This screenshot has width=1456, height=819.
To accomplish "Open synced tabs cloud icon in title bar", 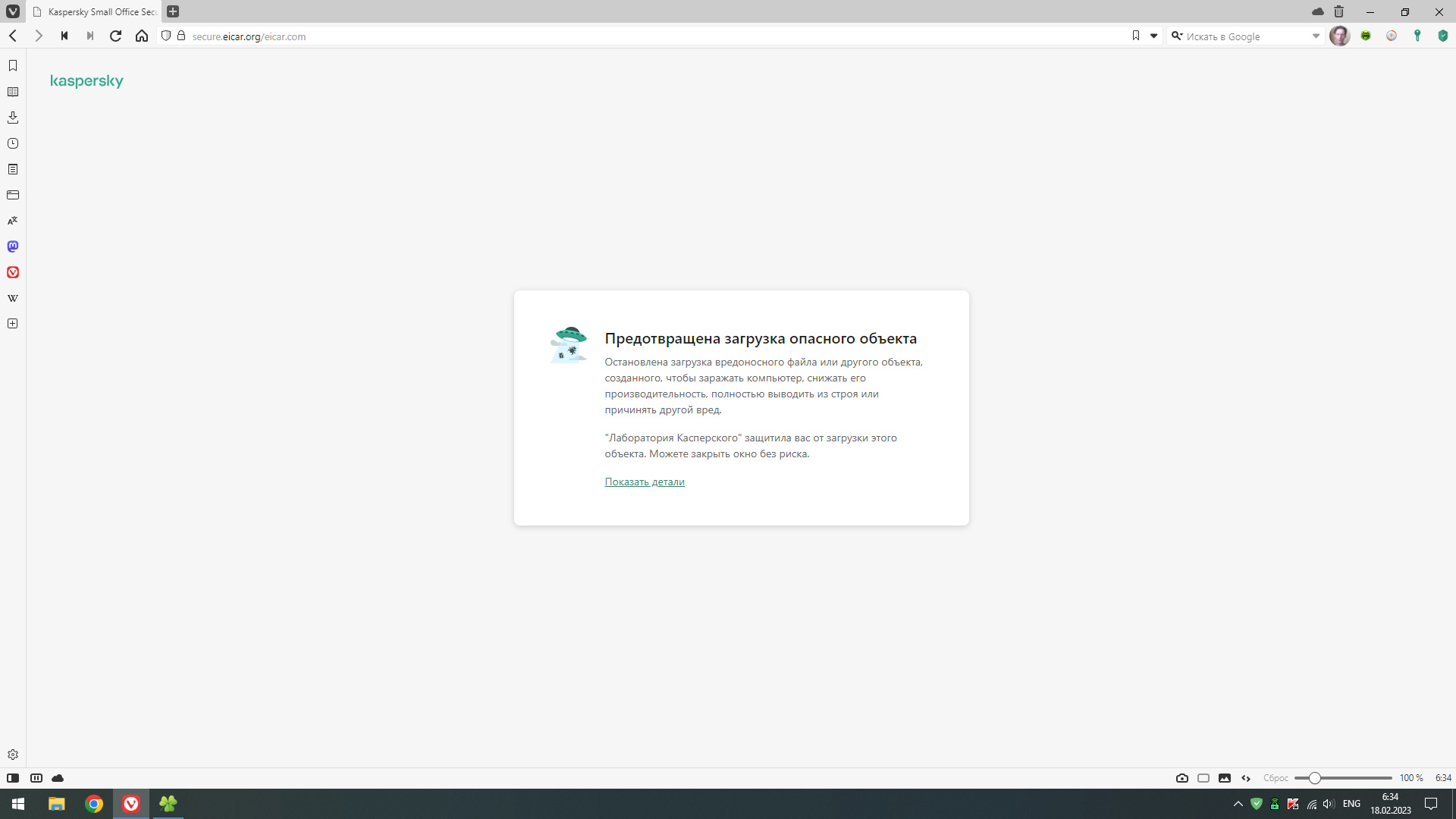I will pyautogui.click(x=1318, y=11).
